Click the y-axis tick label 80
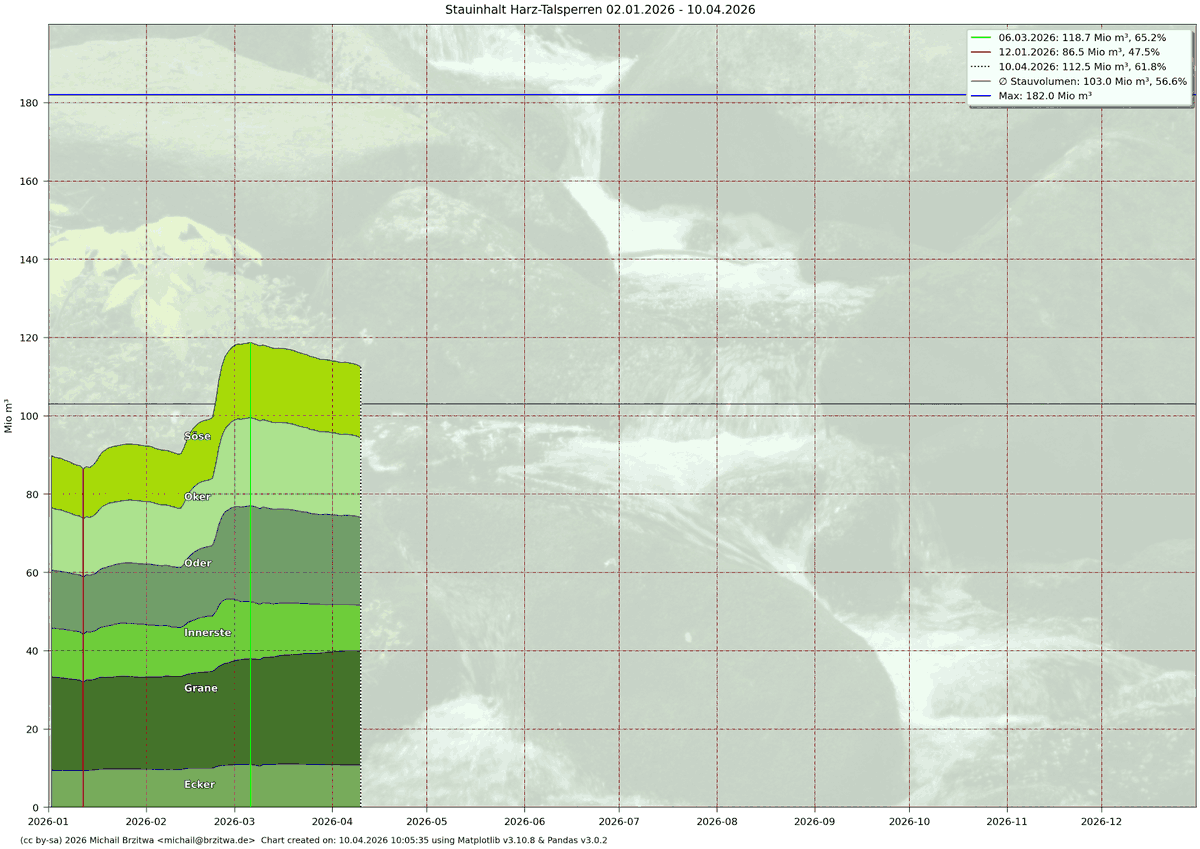The height and width of the screenshot is (849, 1200). [33, 494]
